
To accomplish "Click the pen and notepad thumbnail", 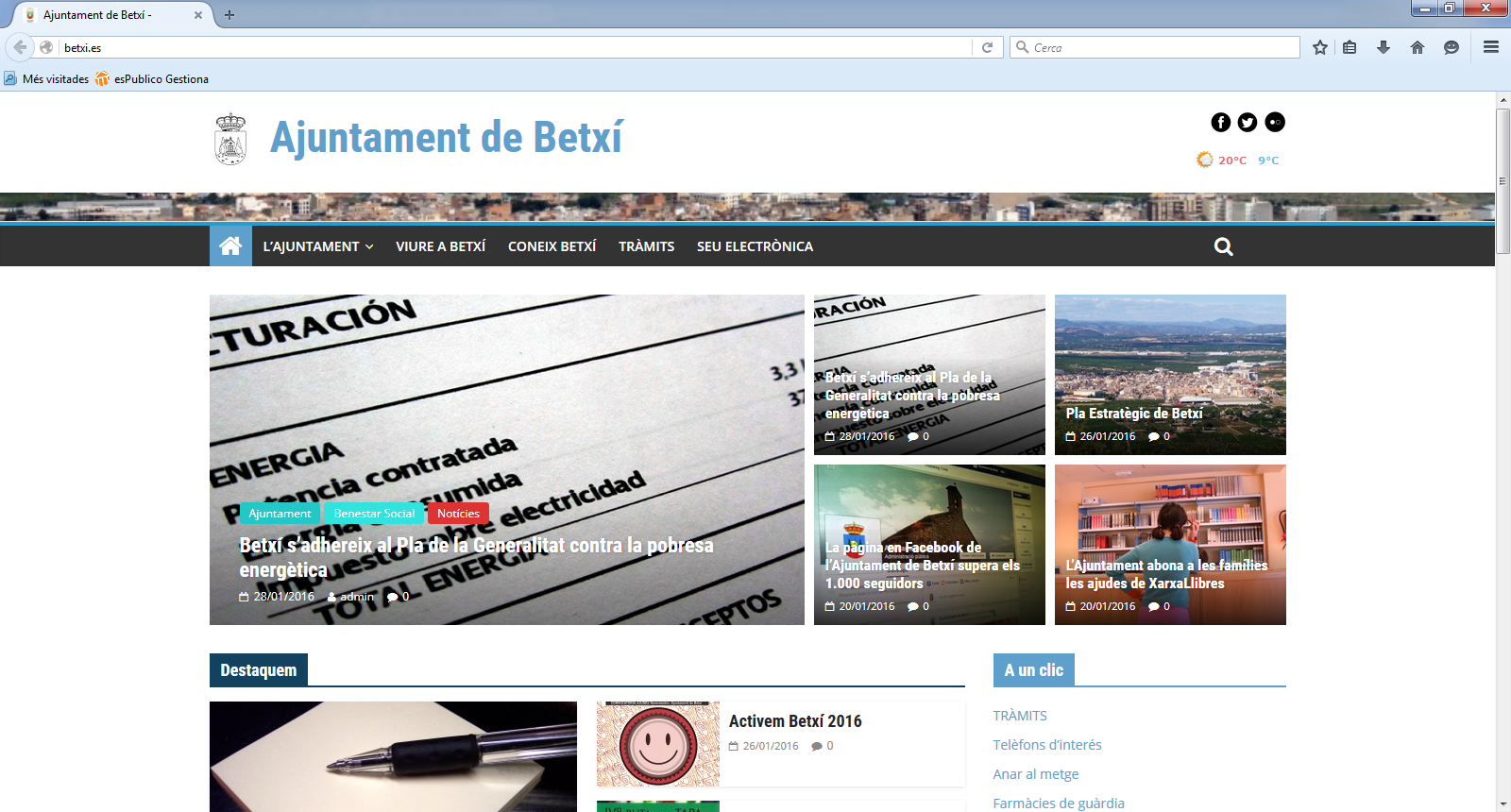I will coord(393,756).
